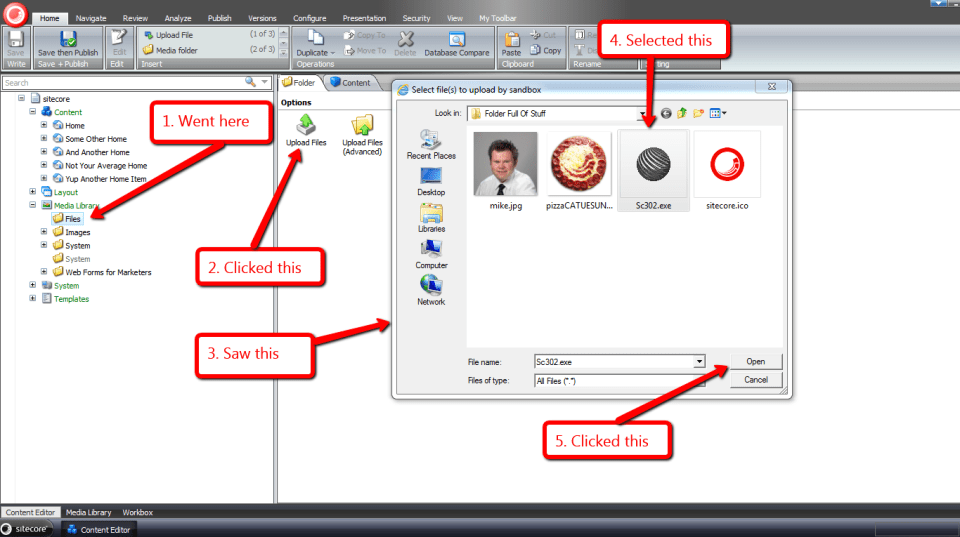
Task: Click the Sitecore logo button at top-left
Action: [14, 13]
